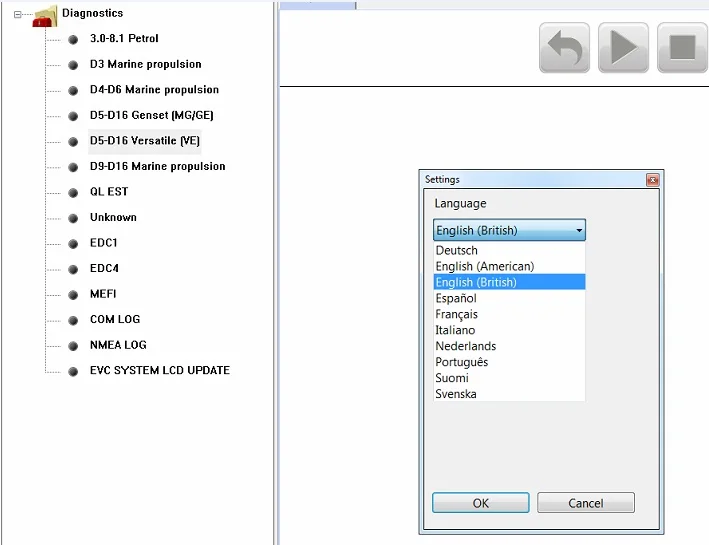
Task: Click the bullet icon beside EDC4
Action: click(x=73, y=270)
